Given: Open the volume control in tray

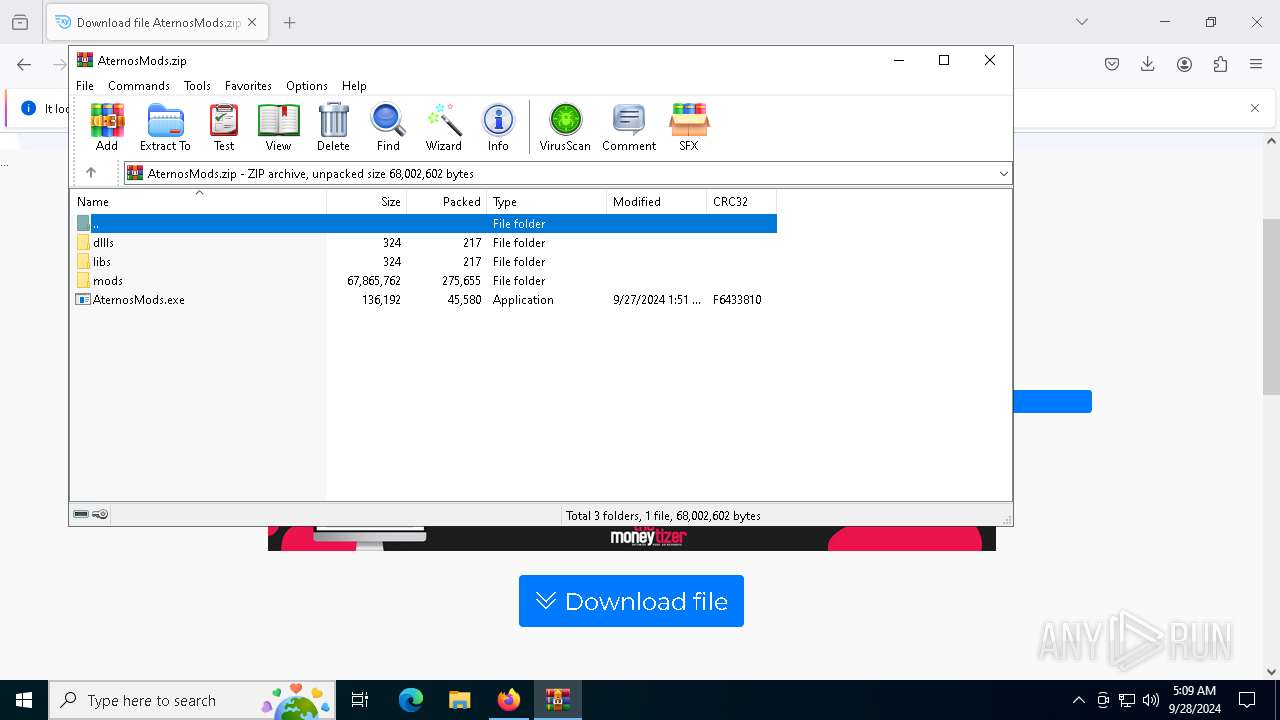Looking at the screenshot, I should point(1151,700).
